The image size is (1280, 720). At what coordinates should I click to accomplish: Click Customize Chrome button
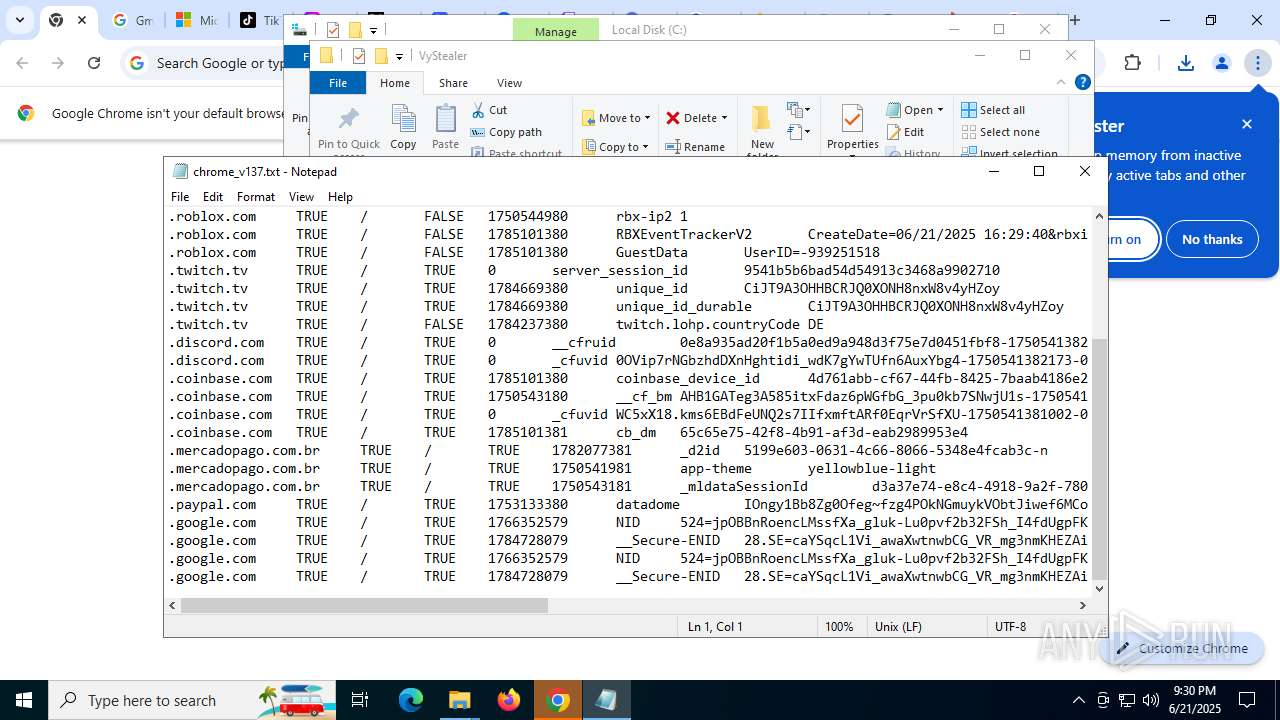pyautogui.click(x=1181, y=648)
